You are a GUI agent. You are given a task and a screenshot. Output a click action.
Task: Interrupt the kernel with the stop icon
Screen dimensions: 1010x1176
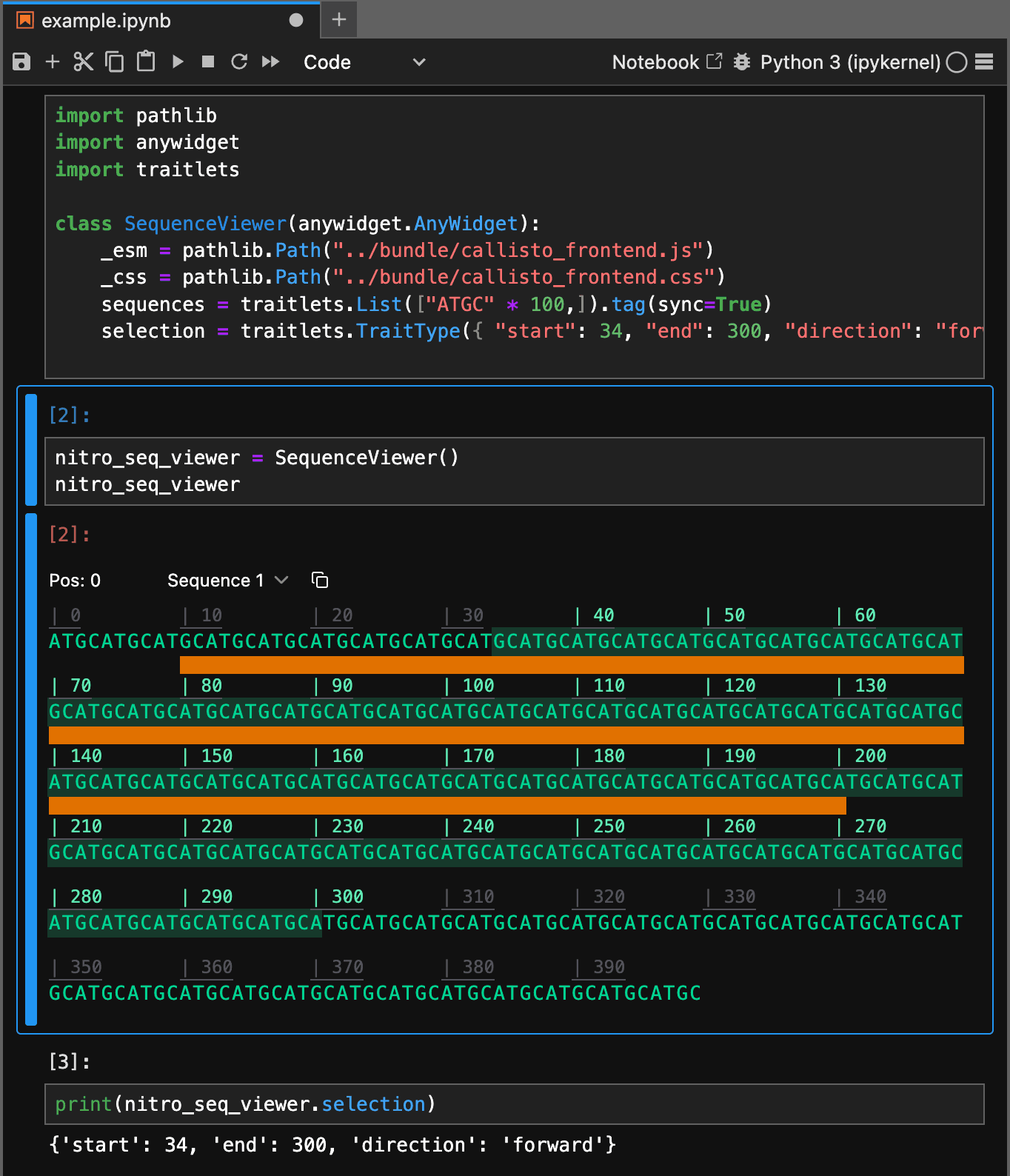tap(208, 62)
